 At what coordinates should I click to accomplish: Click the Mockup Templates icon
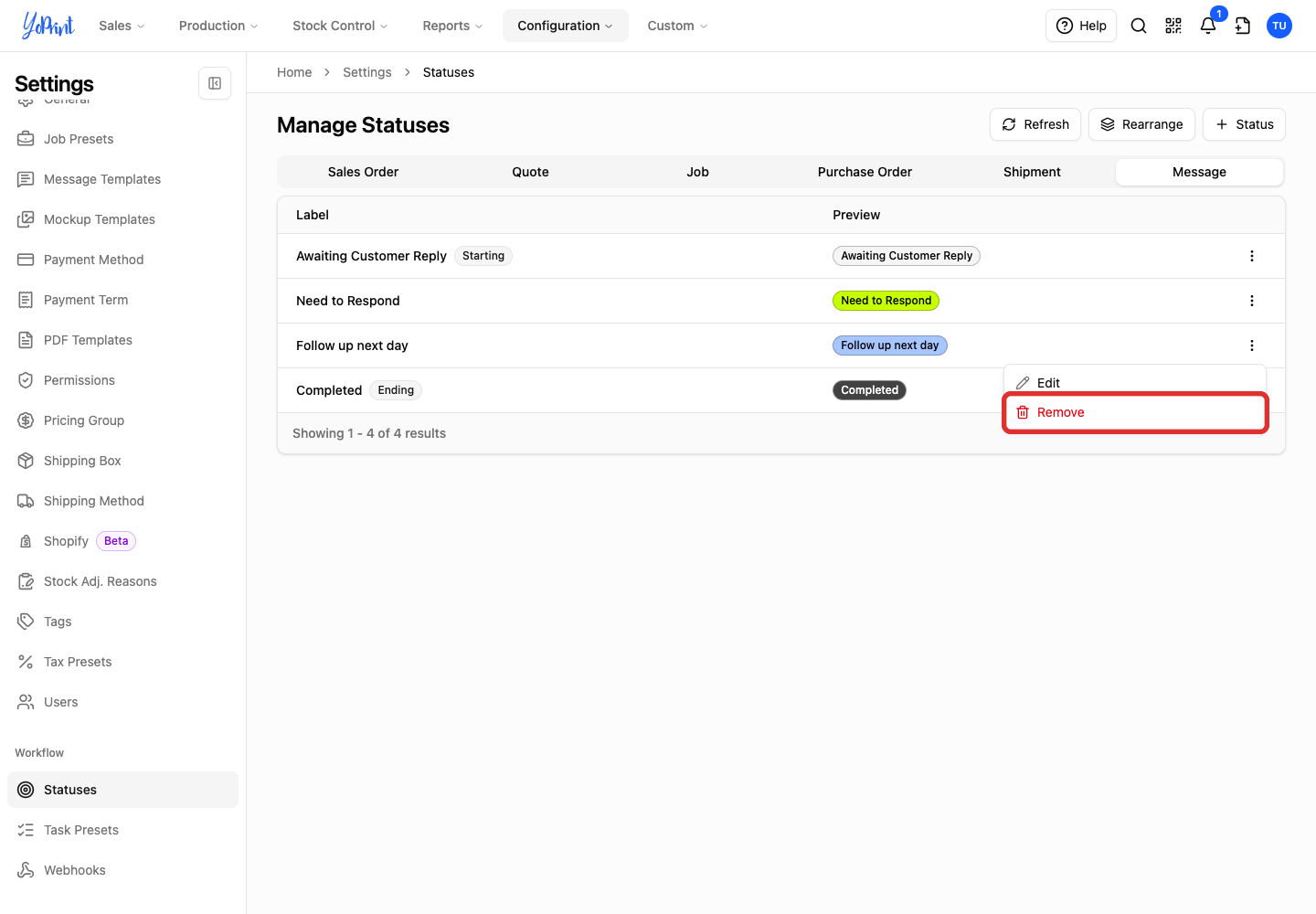click(x=26, y=219)
